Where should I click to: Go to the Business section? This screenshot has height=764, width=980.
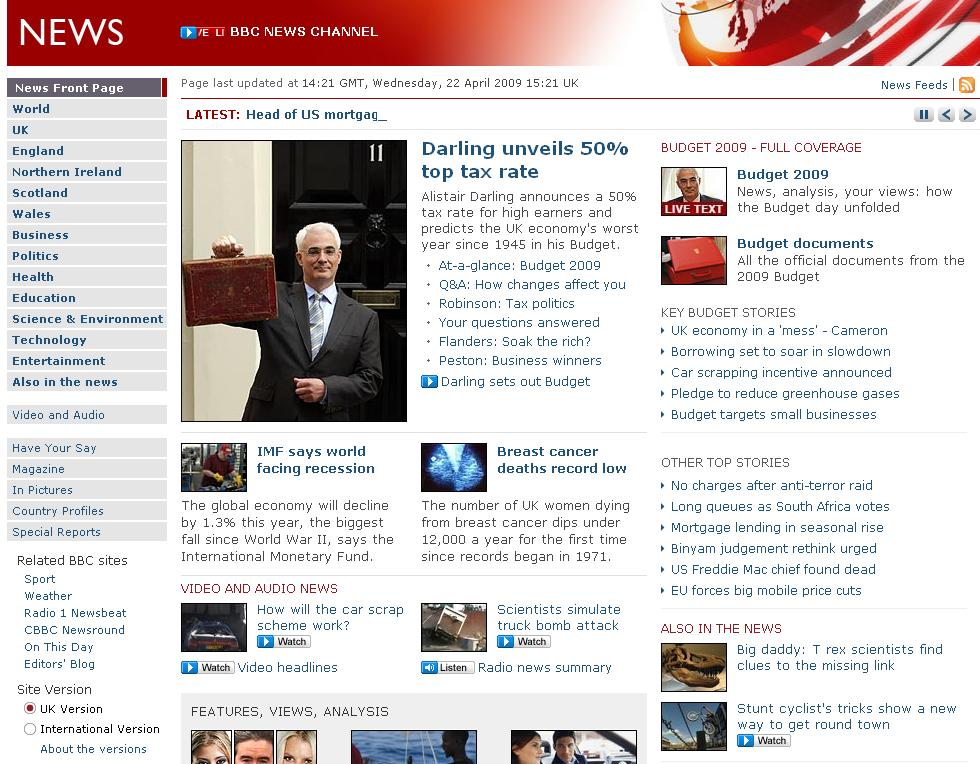[87, 235]
